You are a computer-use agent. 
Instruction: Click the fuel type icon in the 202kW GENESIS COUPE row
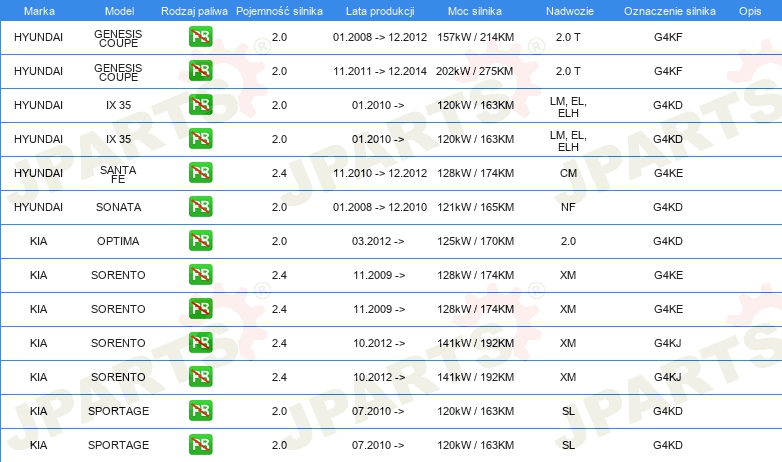200,71
